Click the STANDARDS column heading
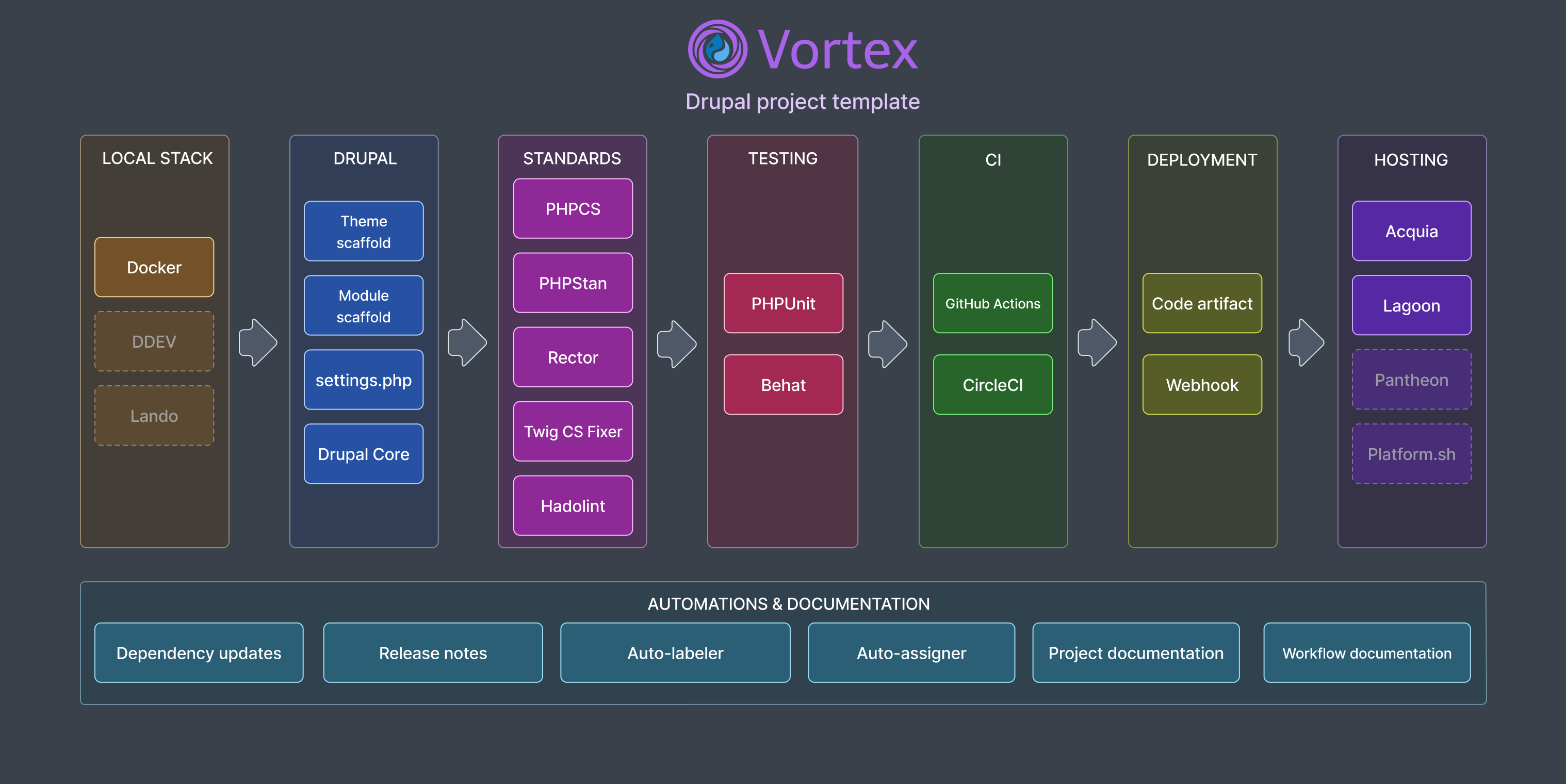 (572, 159)
